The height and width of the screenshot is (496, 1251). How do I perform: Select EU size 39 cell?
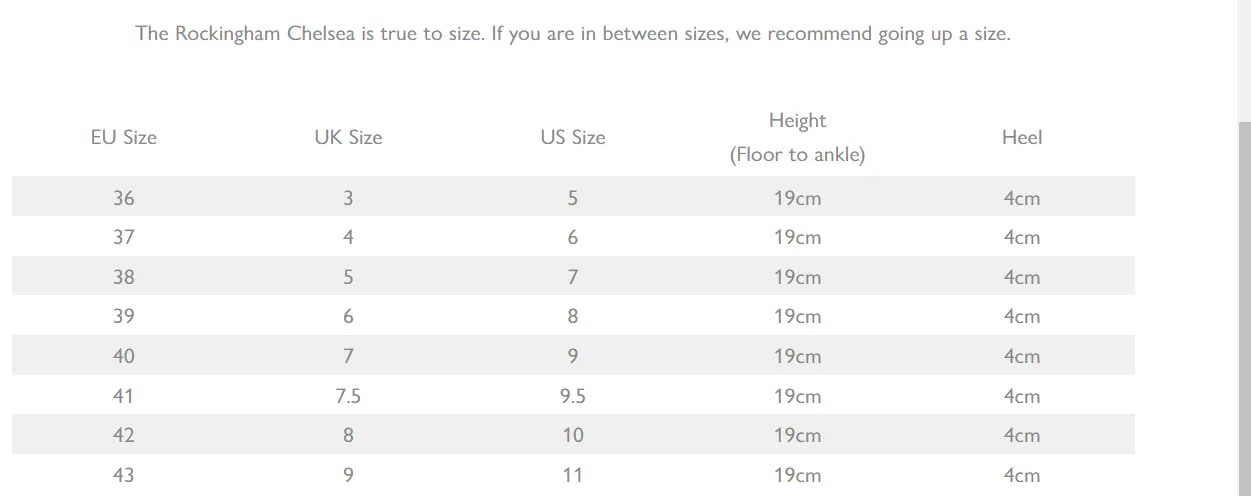tap(123, 316)
